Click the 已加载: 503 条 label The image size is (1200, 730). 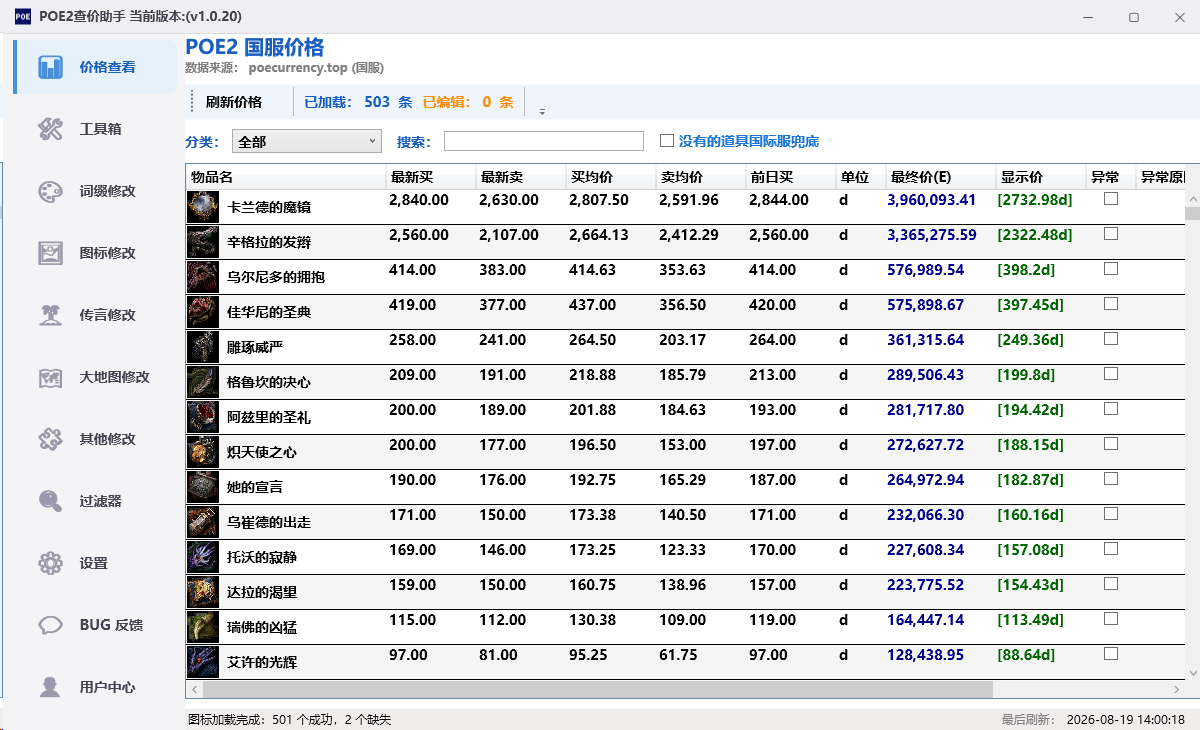coord(358,102)
